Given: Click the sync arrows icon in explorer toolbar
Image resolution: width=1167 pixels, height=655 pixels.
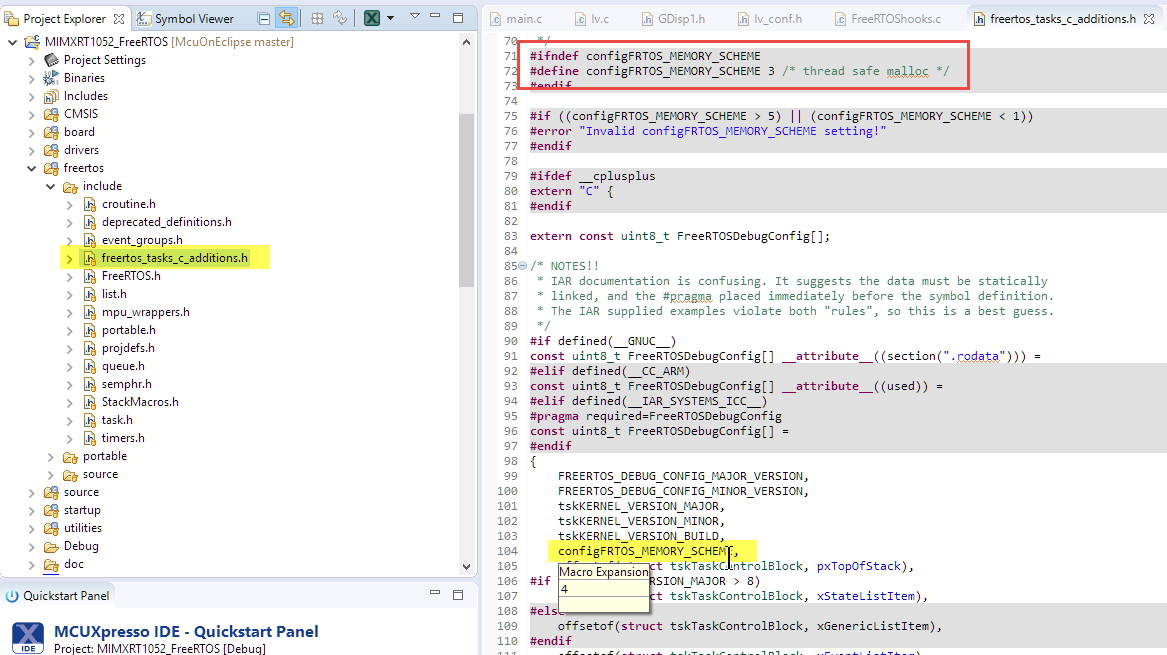Looking at the screenshot, I should click(x=340, y=18).
